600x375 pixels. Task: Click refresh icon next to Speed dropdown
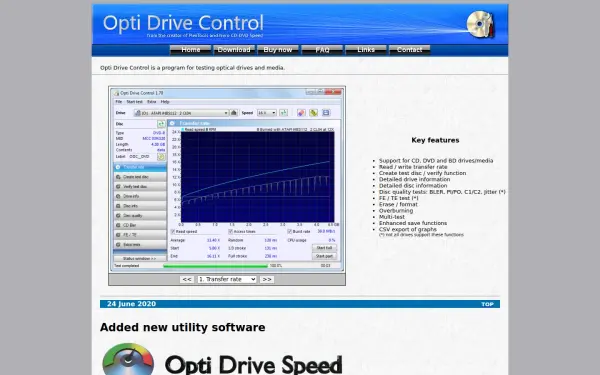coord(284,112)
